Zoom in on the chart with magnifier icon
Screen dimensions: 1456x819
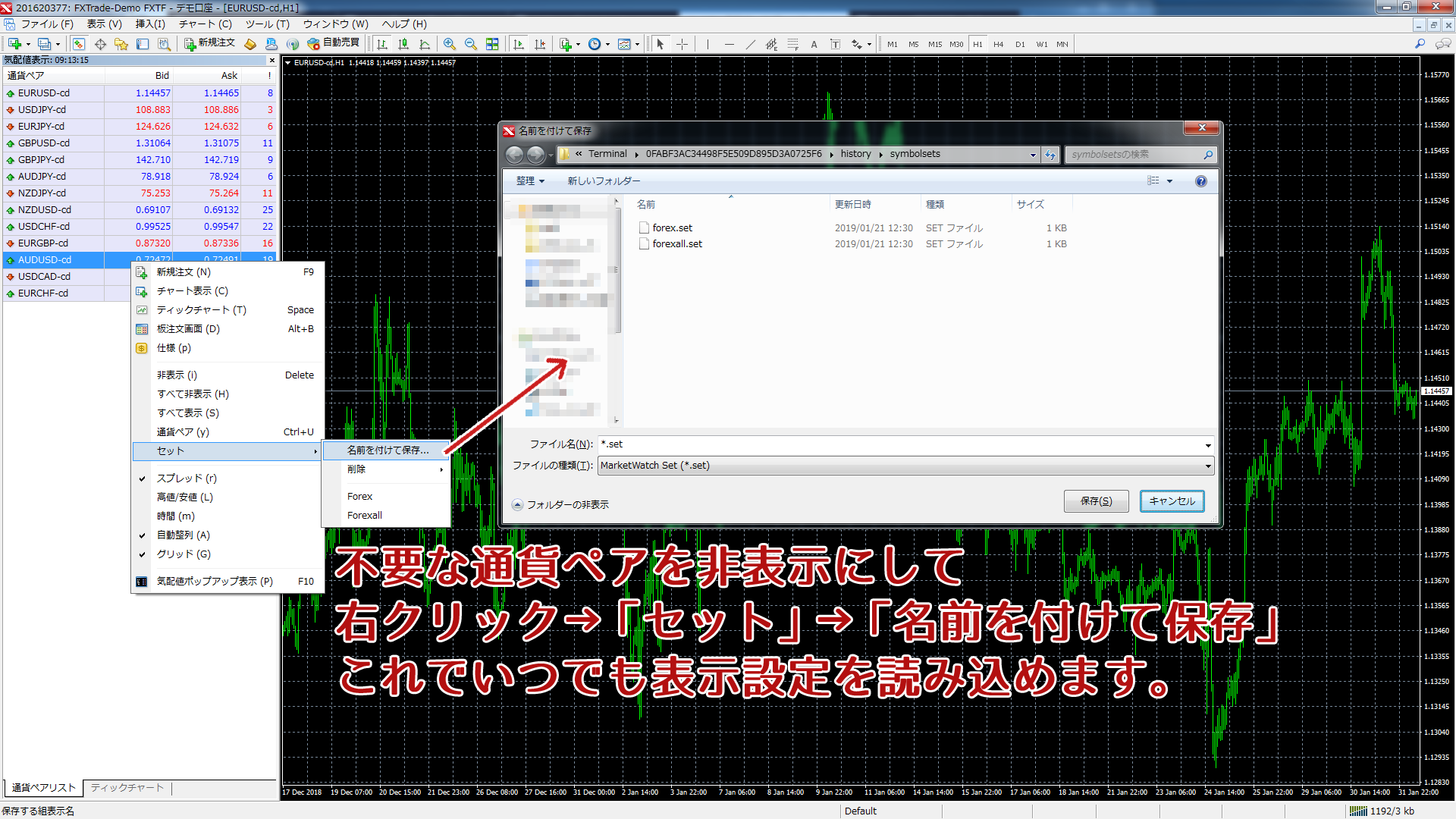(449, 43)
